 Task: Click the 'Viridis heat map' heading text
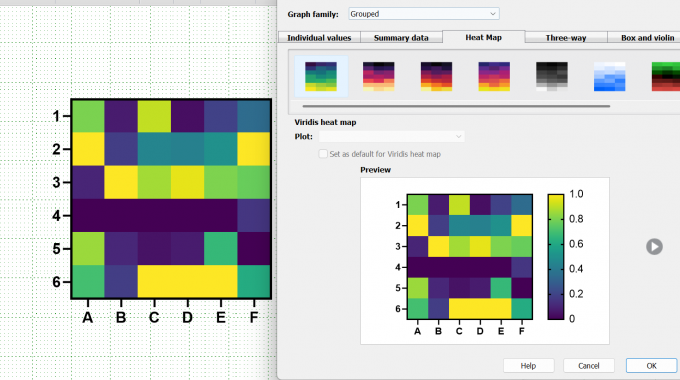tap(325, 122)
